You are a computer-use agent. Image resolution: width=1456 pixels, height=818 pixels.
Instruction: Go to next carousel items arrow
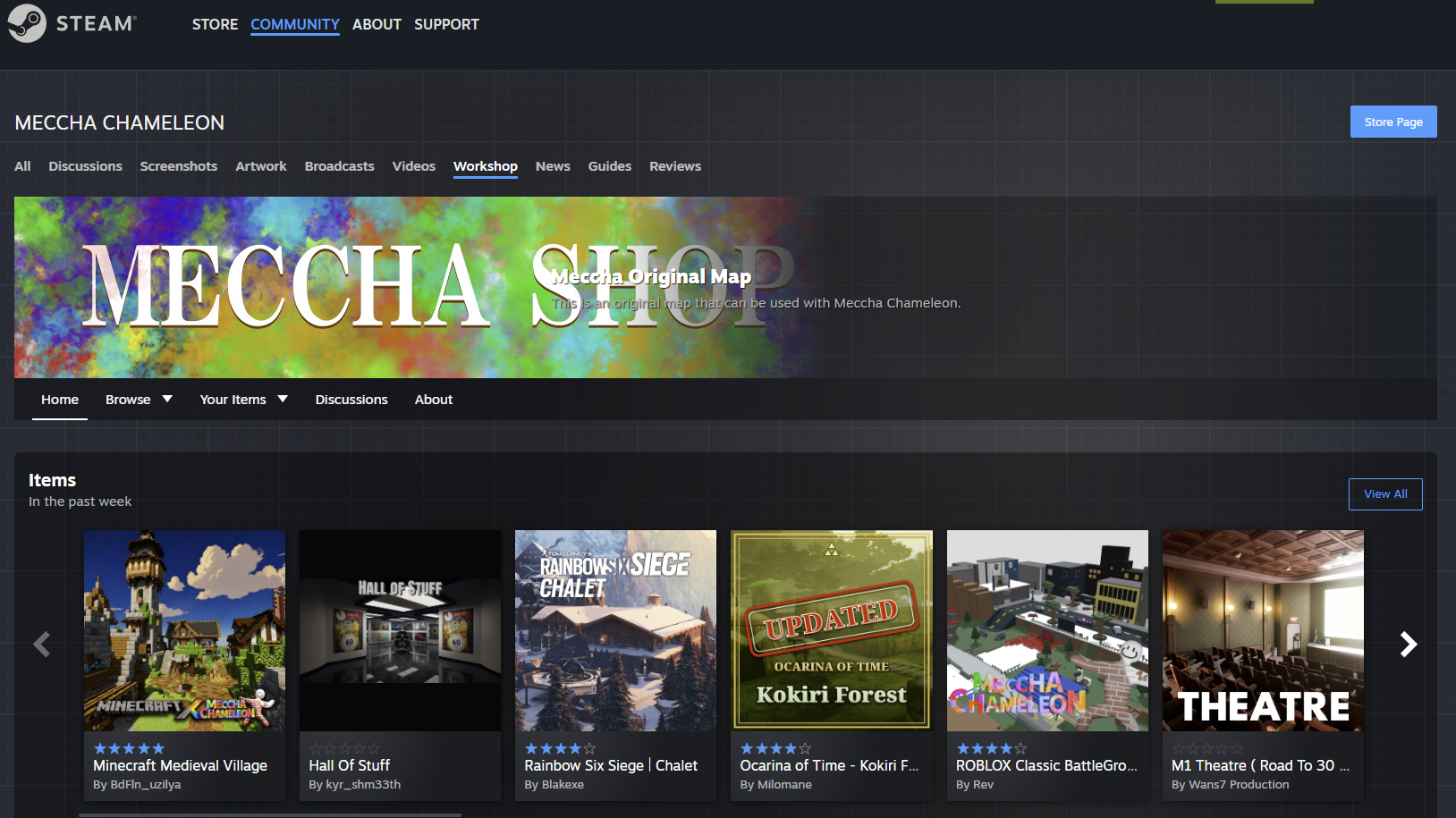click(1408, 644)
